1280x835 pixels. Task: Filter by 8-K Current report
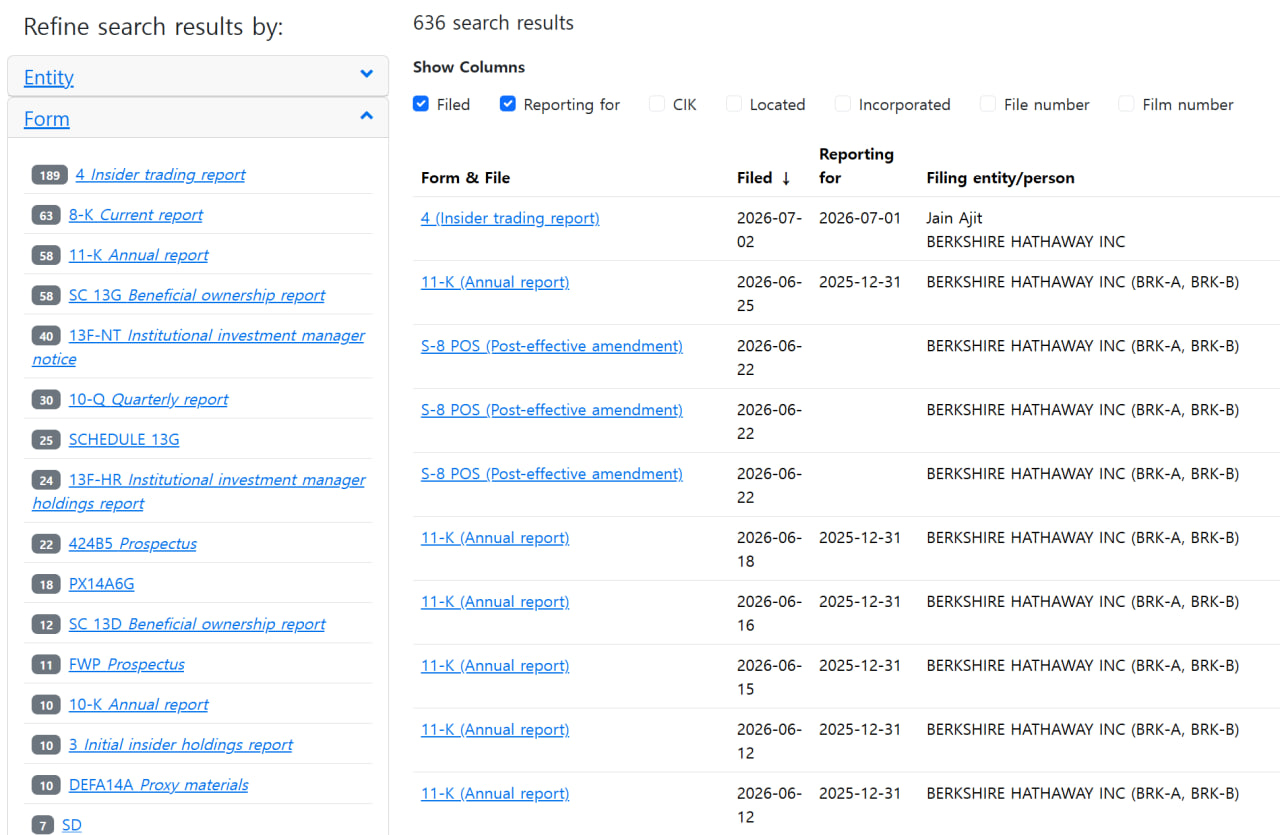pos(136,215)
